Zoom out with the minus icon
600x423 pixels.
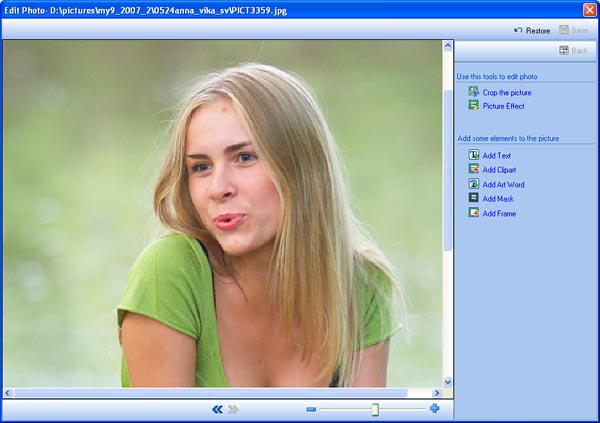pyautogui.click(x=311, y=410)
